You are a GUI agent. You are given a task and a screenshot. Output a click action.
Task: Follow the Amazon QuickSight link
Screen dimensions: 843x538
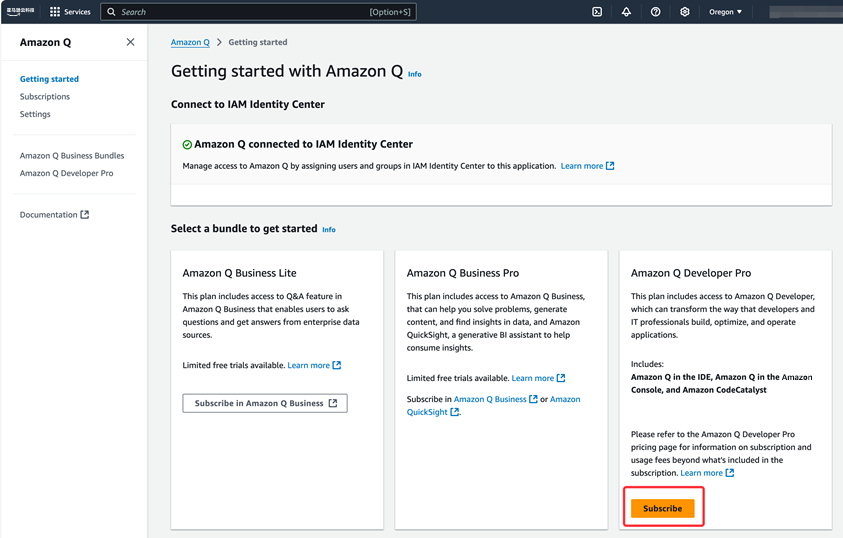(433, 412)
